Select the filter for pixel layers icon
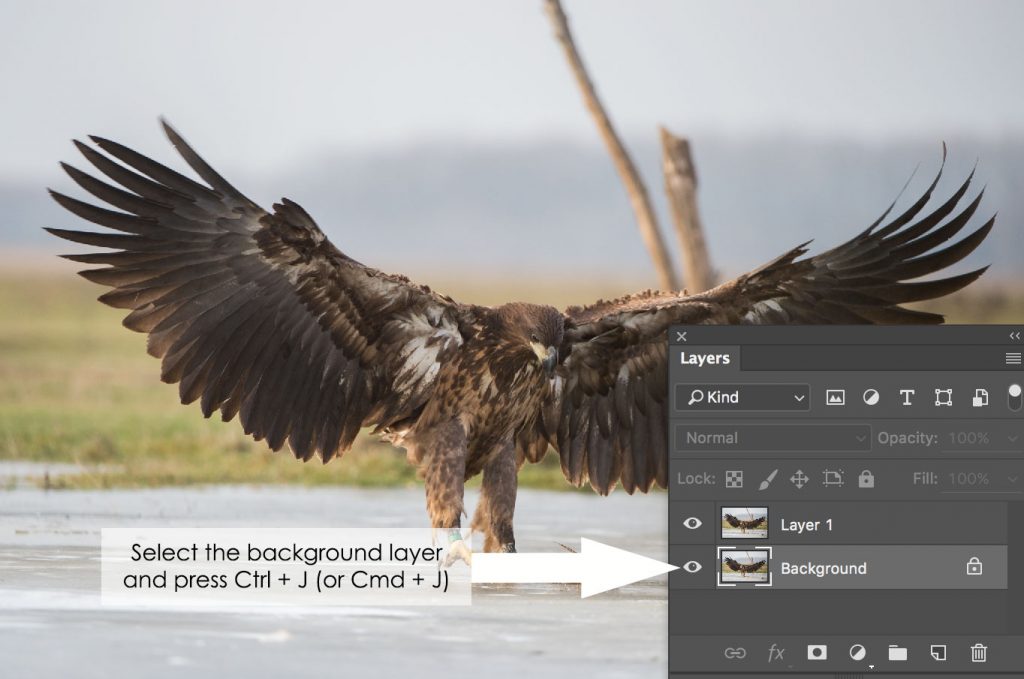Screen dimensions: 1024x679 (833, 397)
